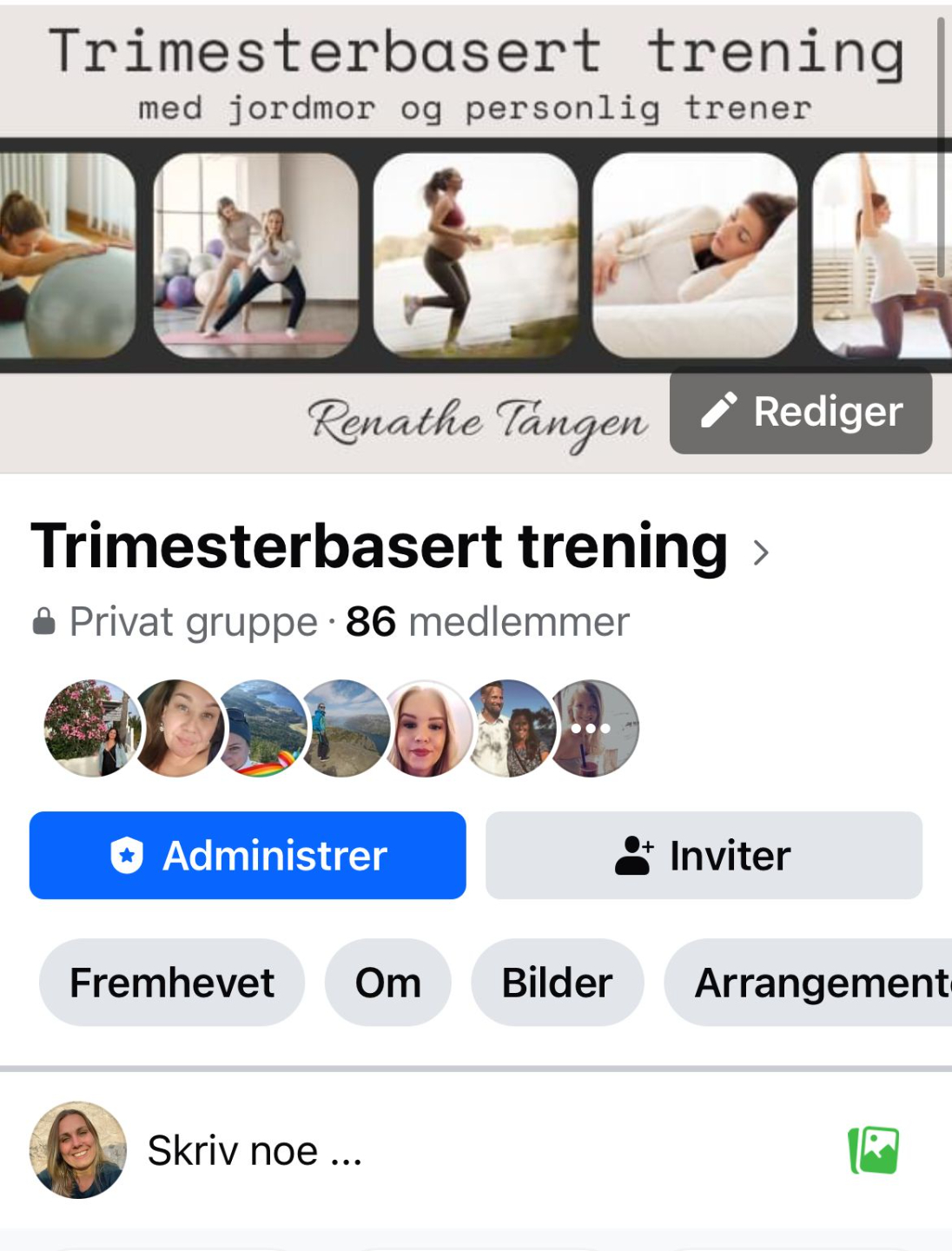Click the Inviter button
The width and height of the screenshot is (952, 1251).
tap(704, 856)
